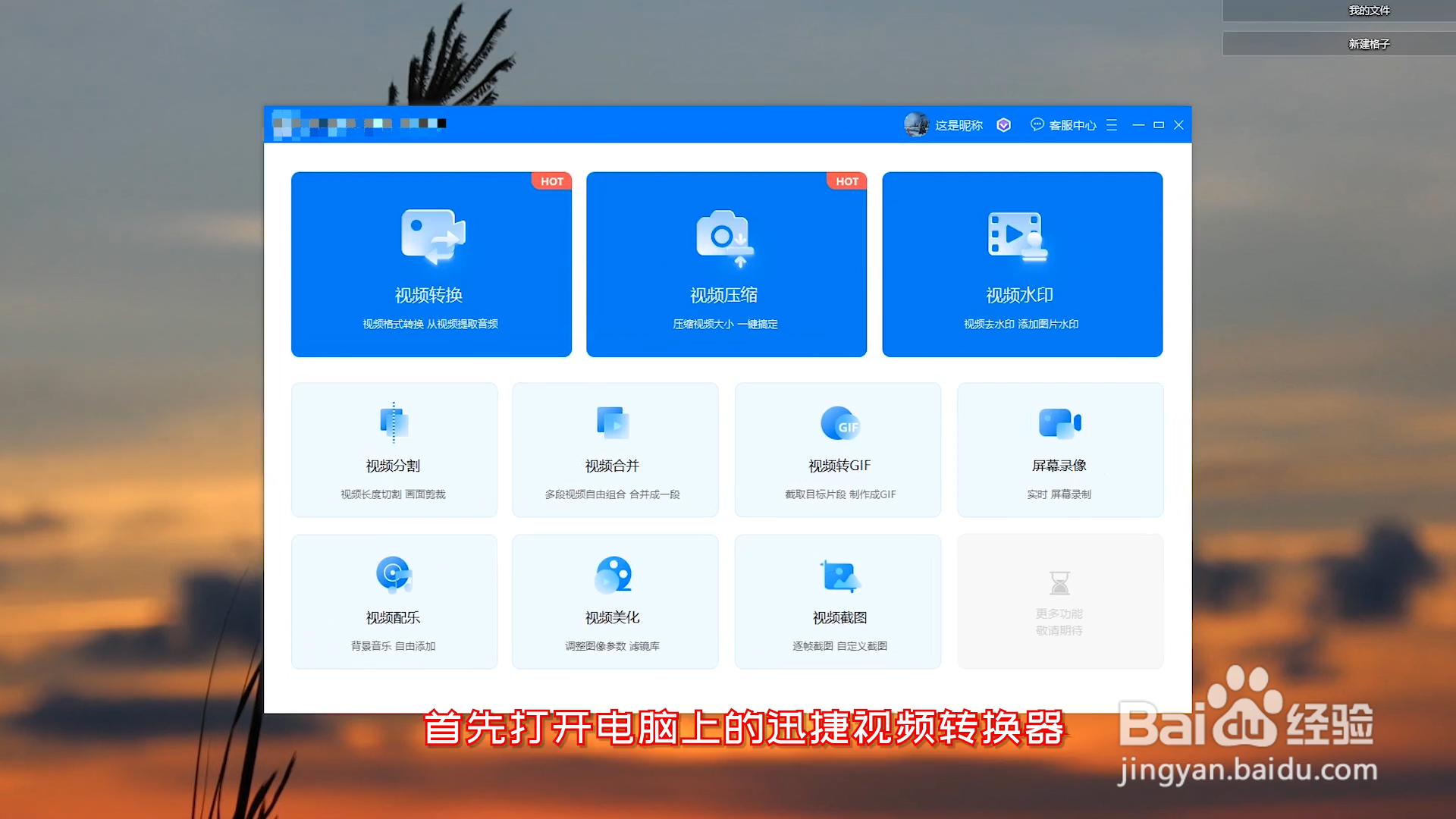The width and height of the screenshot is (1456, 819).
Task: Open the 视频水印 watermark film icon
Action: point(1018,236)
